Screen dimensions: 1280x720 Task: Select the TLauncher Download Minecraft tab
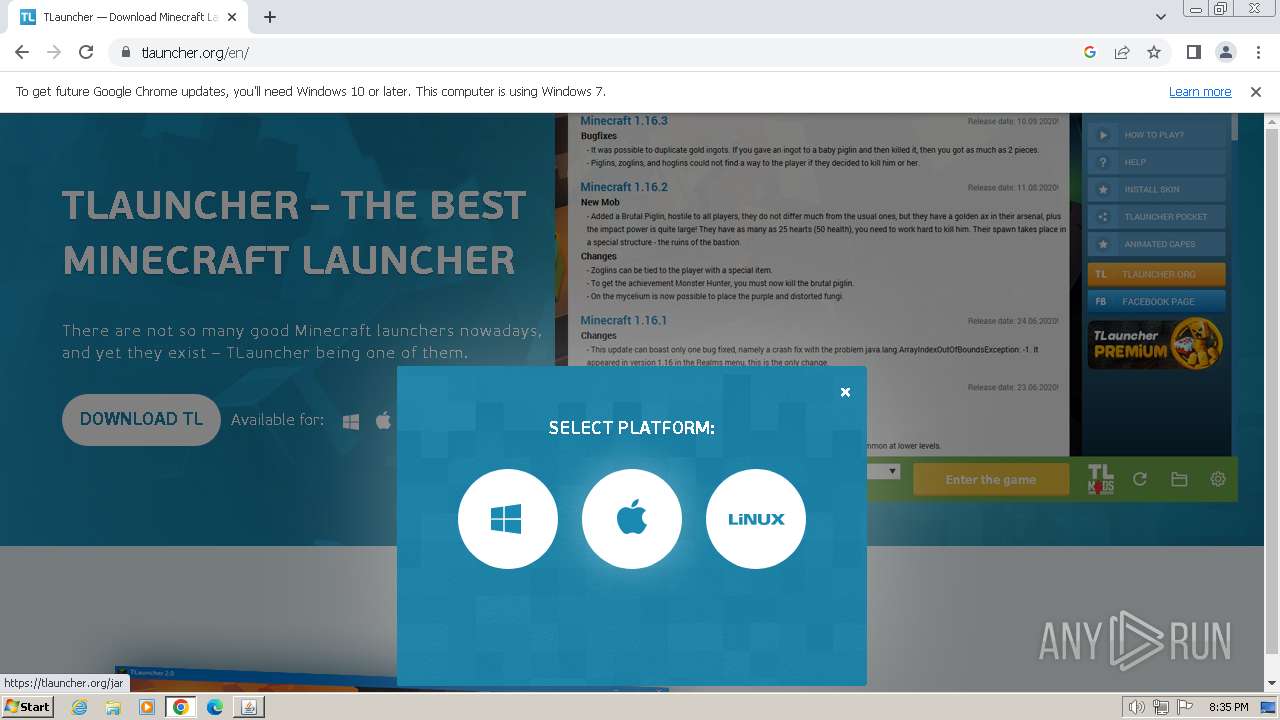point(130,17)
